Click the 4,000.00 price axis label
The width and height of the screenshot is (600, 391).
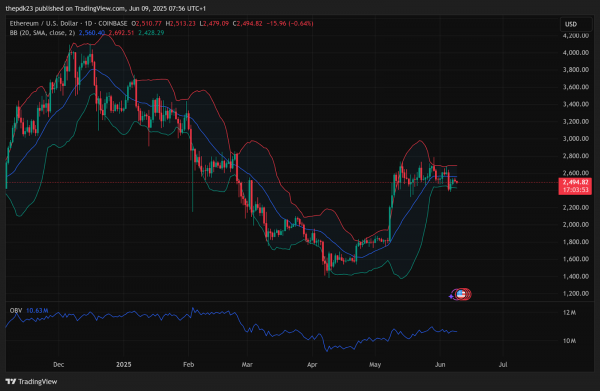pyautogui.click(x=576, y=52)
